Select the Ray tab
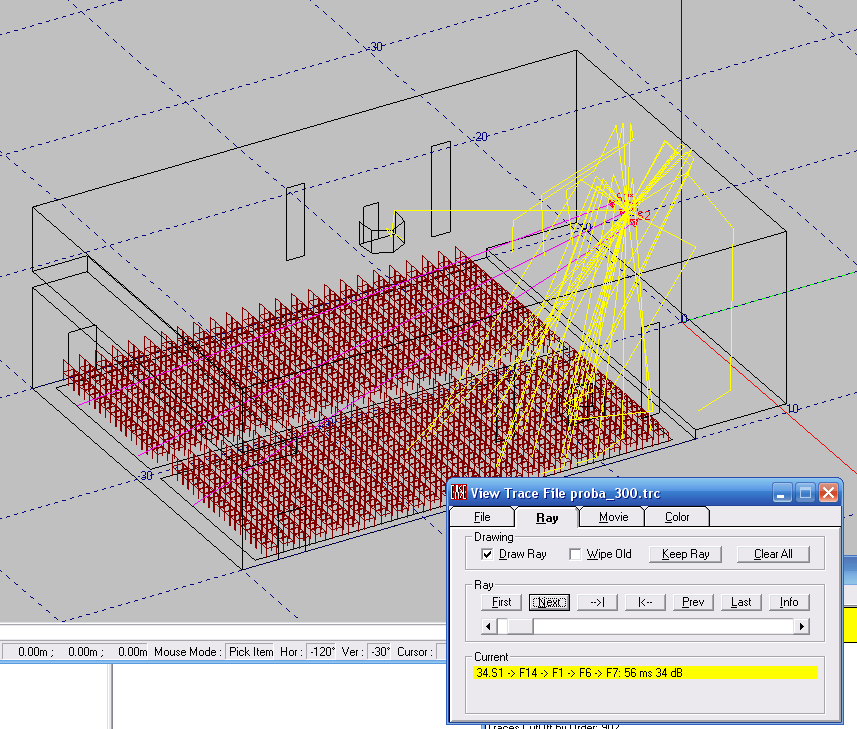 point(547,518)
